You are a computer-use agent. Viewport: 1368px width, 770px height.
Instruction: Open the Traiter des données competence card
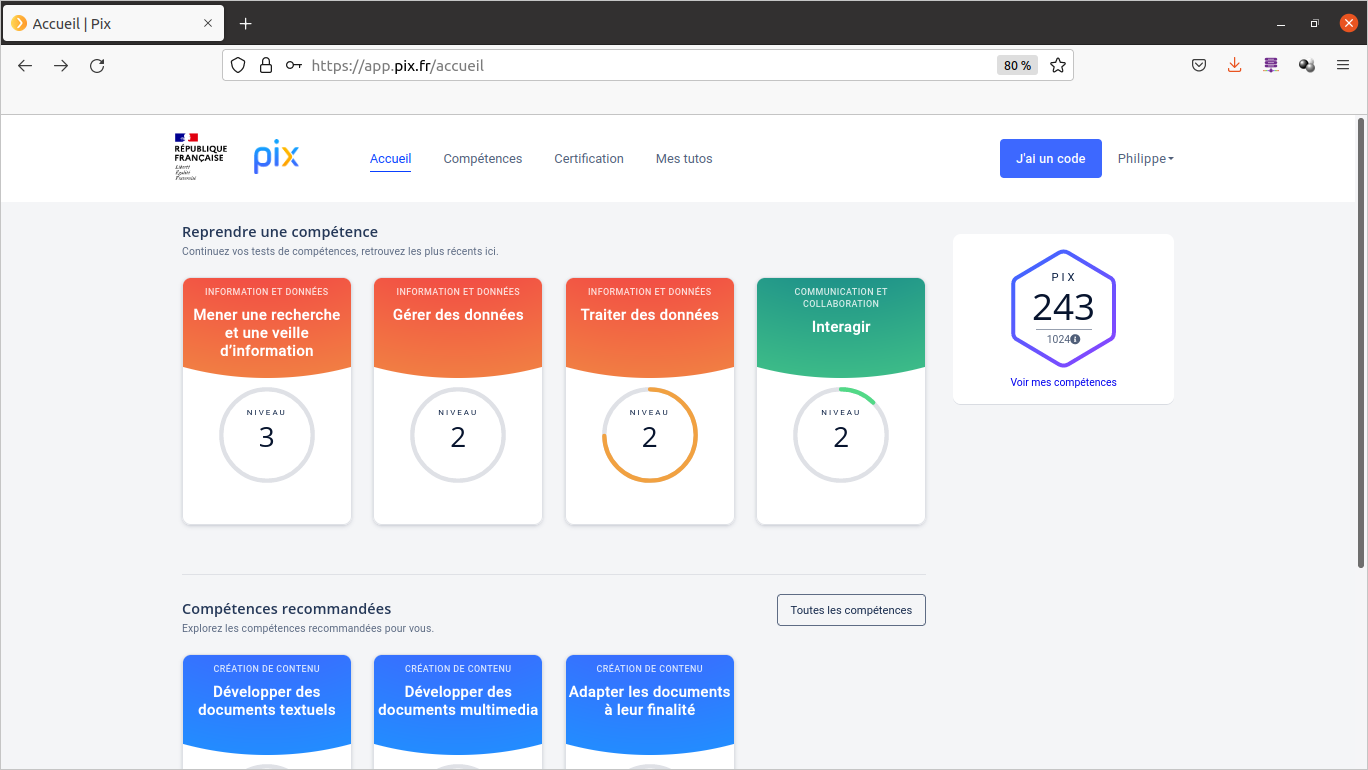(x=650, y=400)
